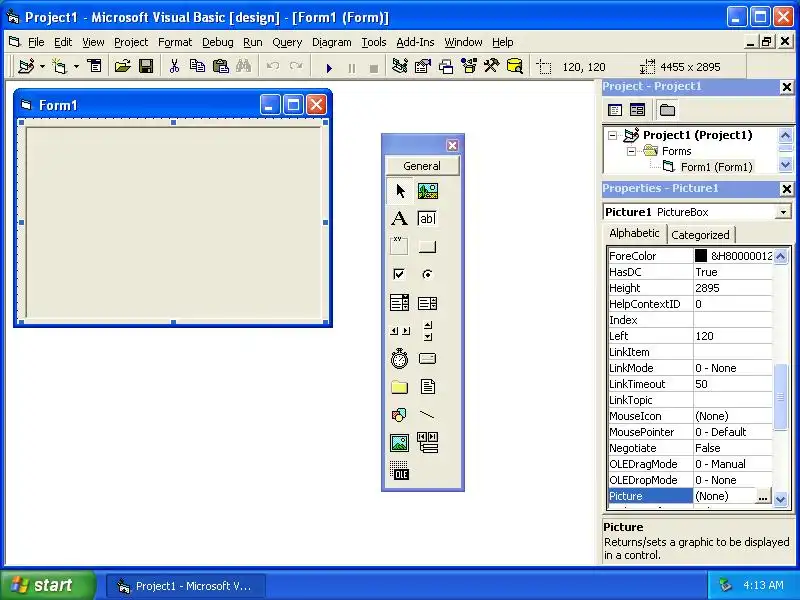Viewport: 800px width, 600px height.
Task: Click the Cut scissors toolbar icon
Action: click(x=174, y=66)
